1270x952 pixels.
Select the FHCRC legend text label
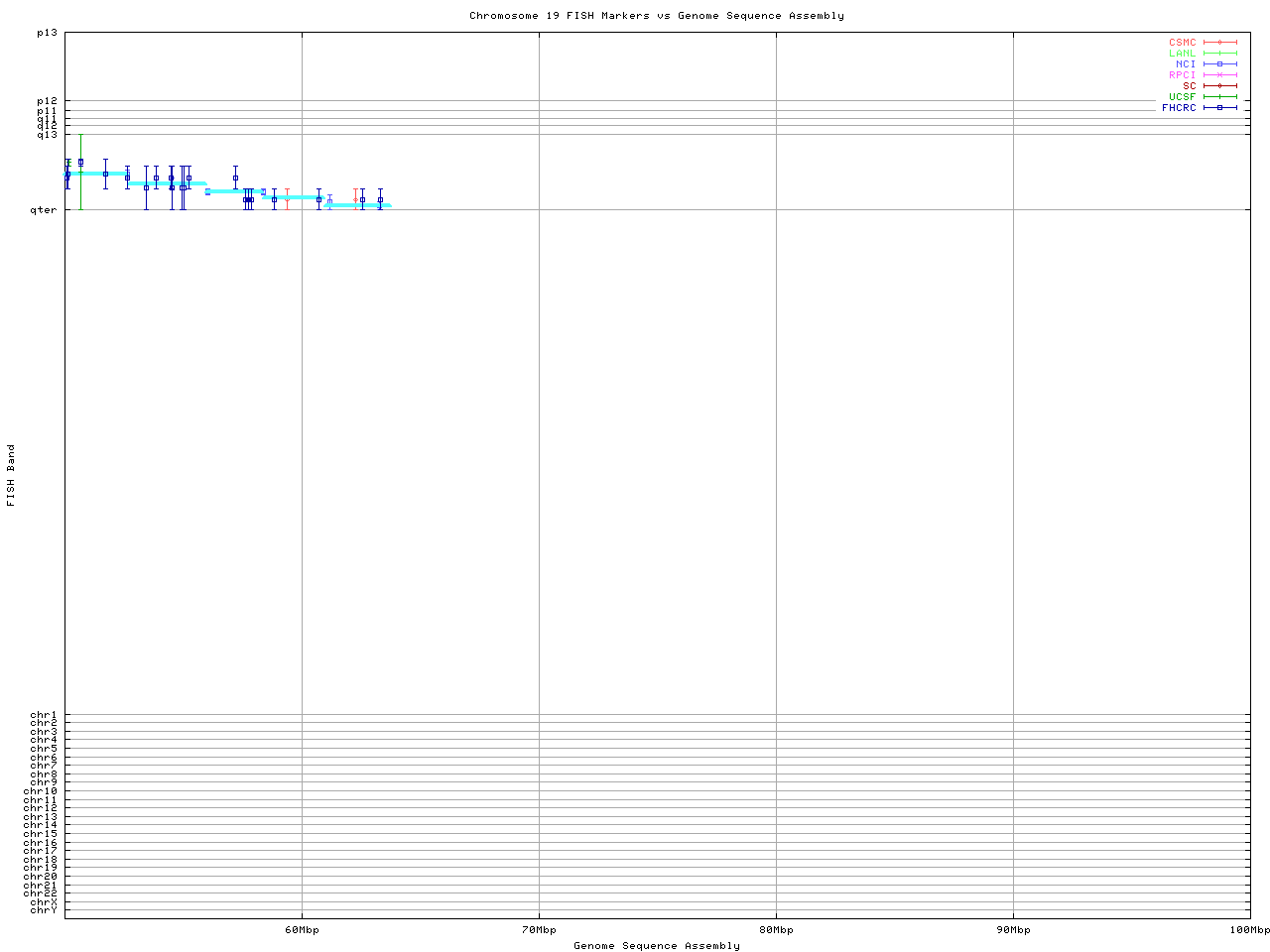point(1179,108)
